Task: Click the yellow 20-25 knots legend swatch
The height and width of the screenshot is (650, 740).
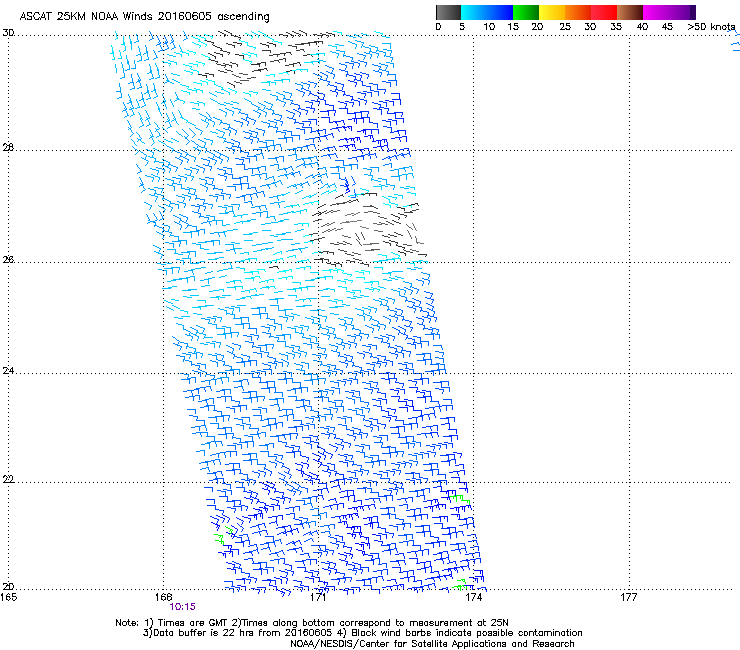Action: (x=552, y=12)
